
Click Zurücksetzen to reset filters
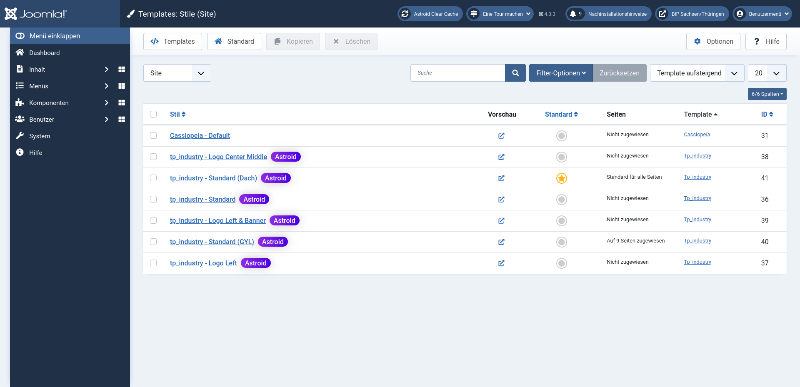pyautogui.click(x=619, y=73)
